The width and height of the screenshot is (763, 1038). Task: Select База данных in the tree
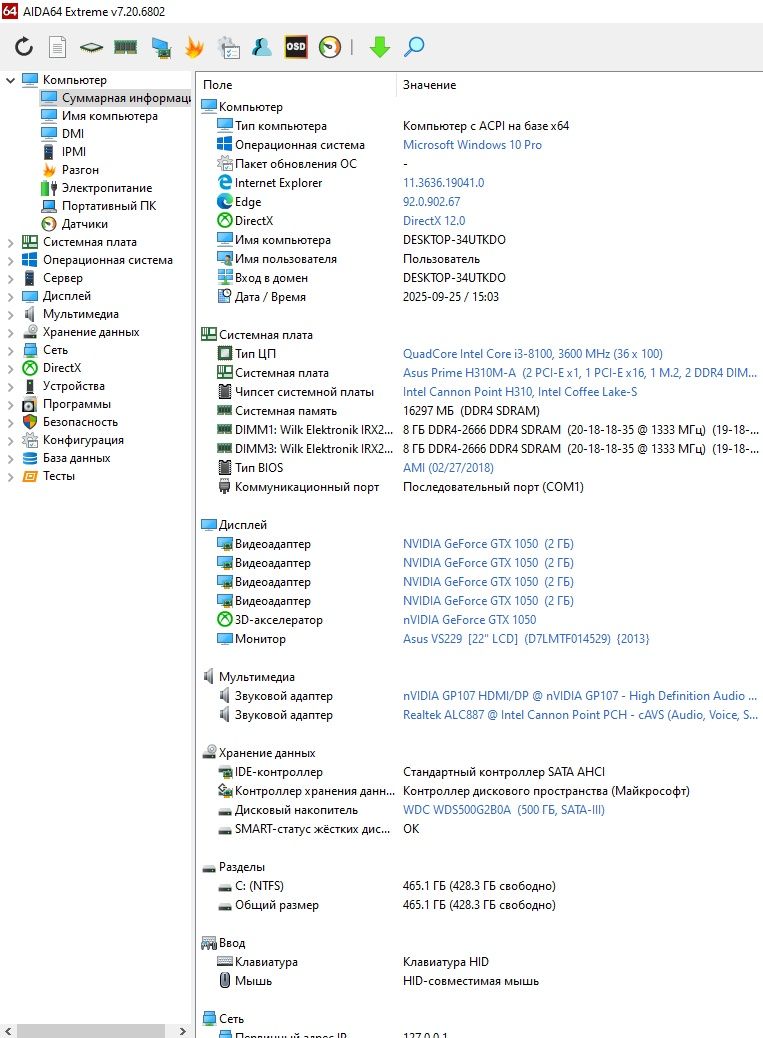coord(77,458)
